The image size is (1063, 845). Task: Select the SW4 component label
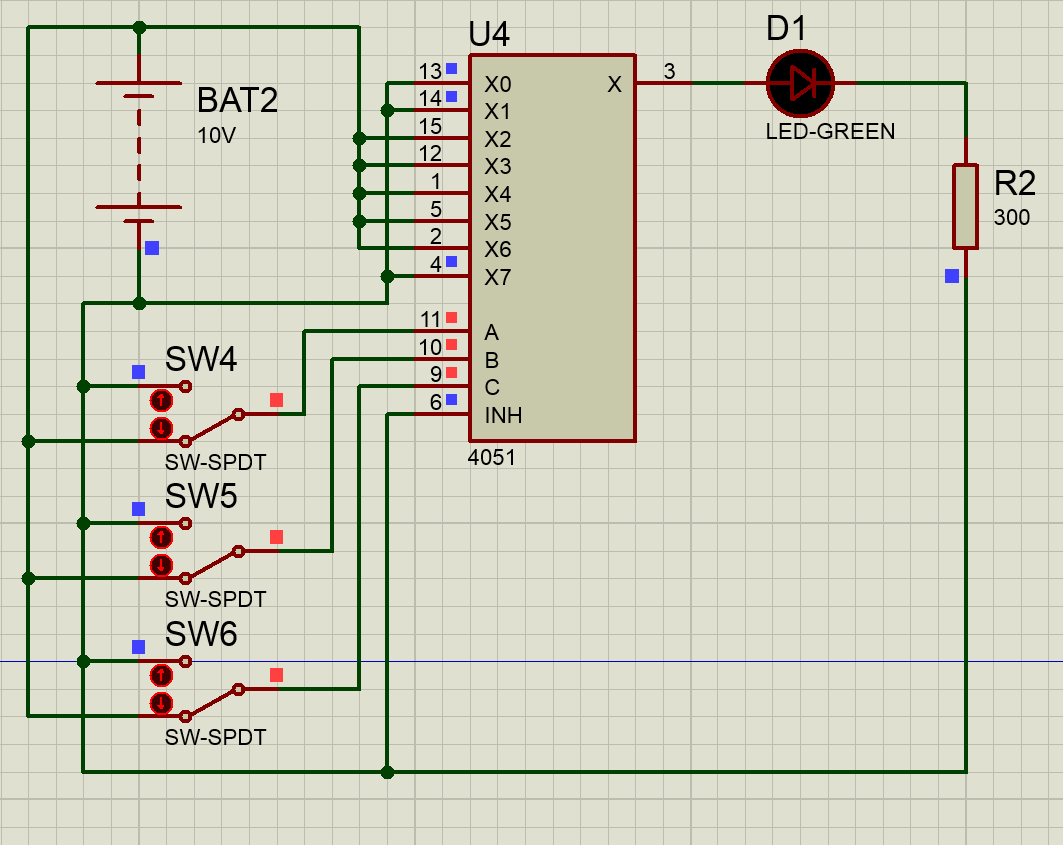[x=201, y=359]
